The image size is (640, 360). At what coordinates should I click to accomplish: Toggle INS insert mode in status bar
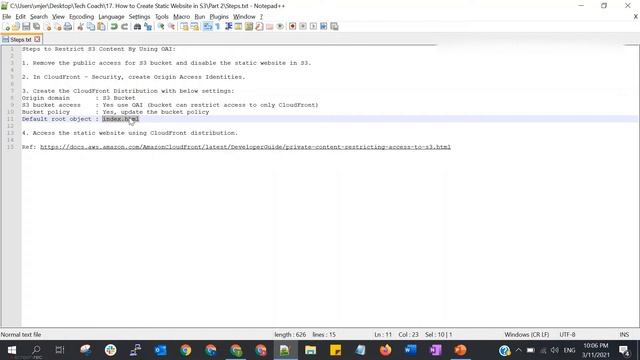coord(624,334)
